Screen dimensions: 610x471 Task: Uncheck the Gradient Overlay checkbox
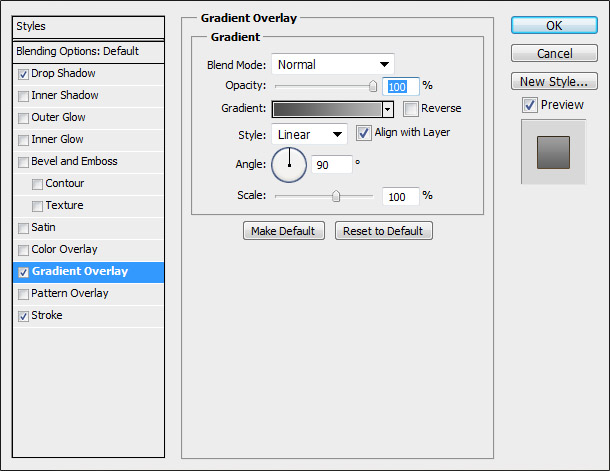[23, 272]
